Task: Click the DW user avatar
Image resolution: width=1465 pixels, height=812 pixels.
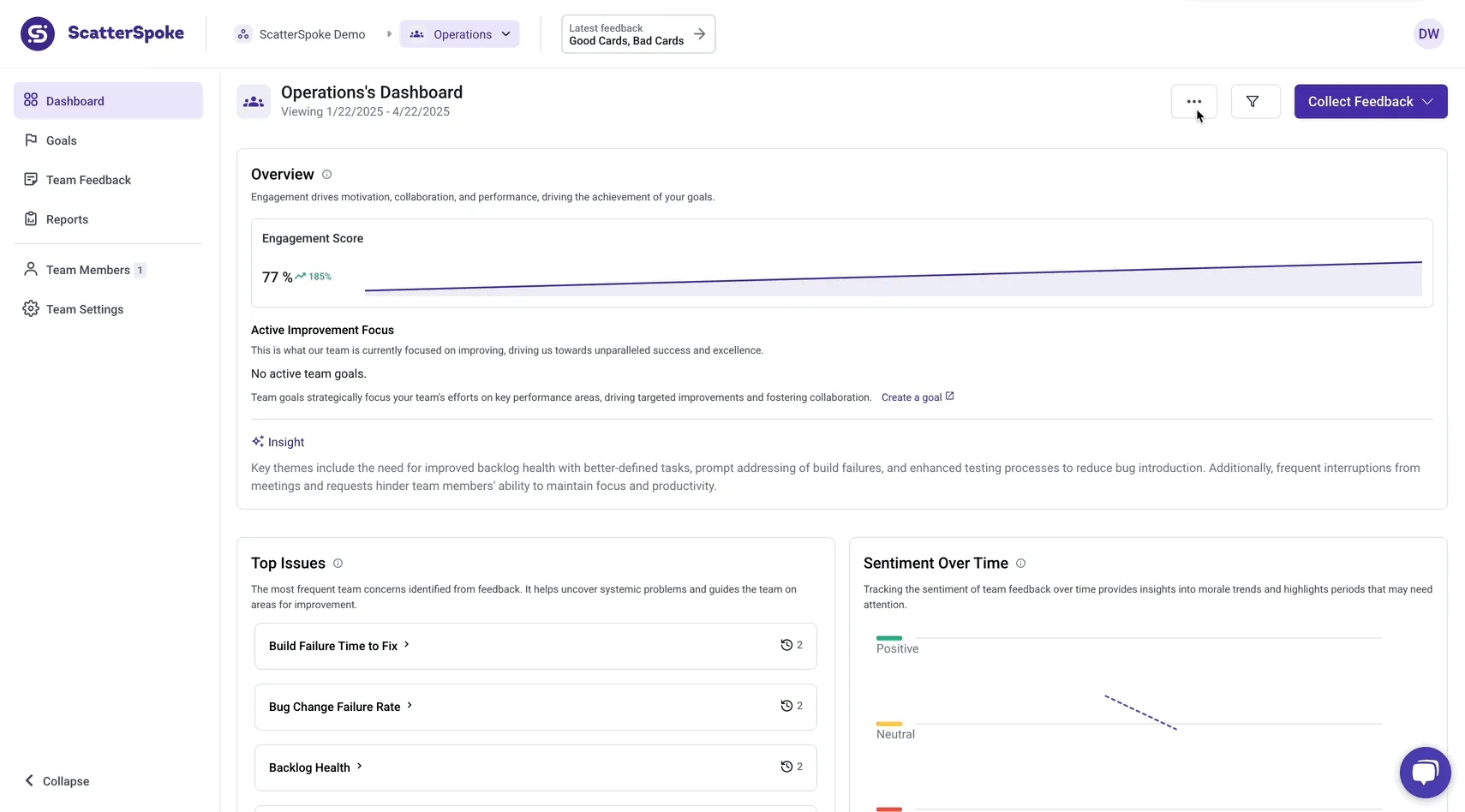Action: (x=1429, y=33)
